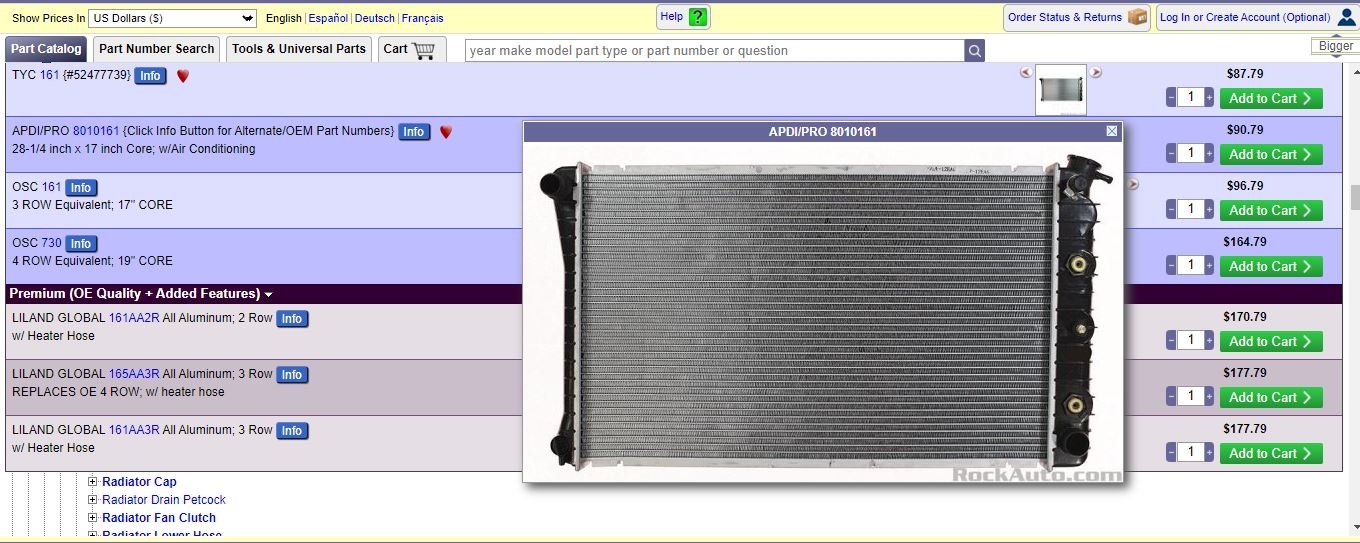Add the $164.79 OSC 730 to cart
The image size is (1360, 543).
point(1271,266)
